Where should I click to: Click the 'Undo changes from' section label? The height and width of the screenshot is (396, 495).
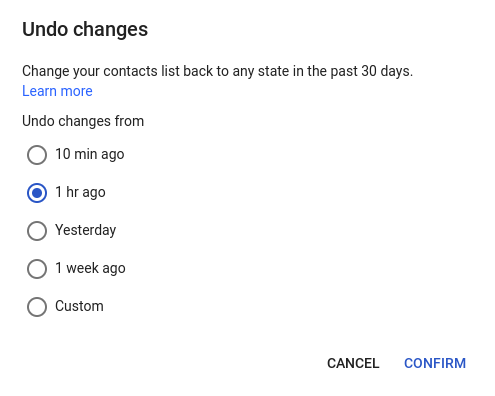(x=83, y=121)
